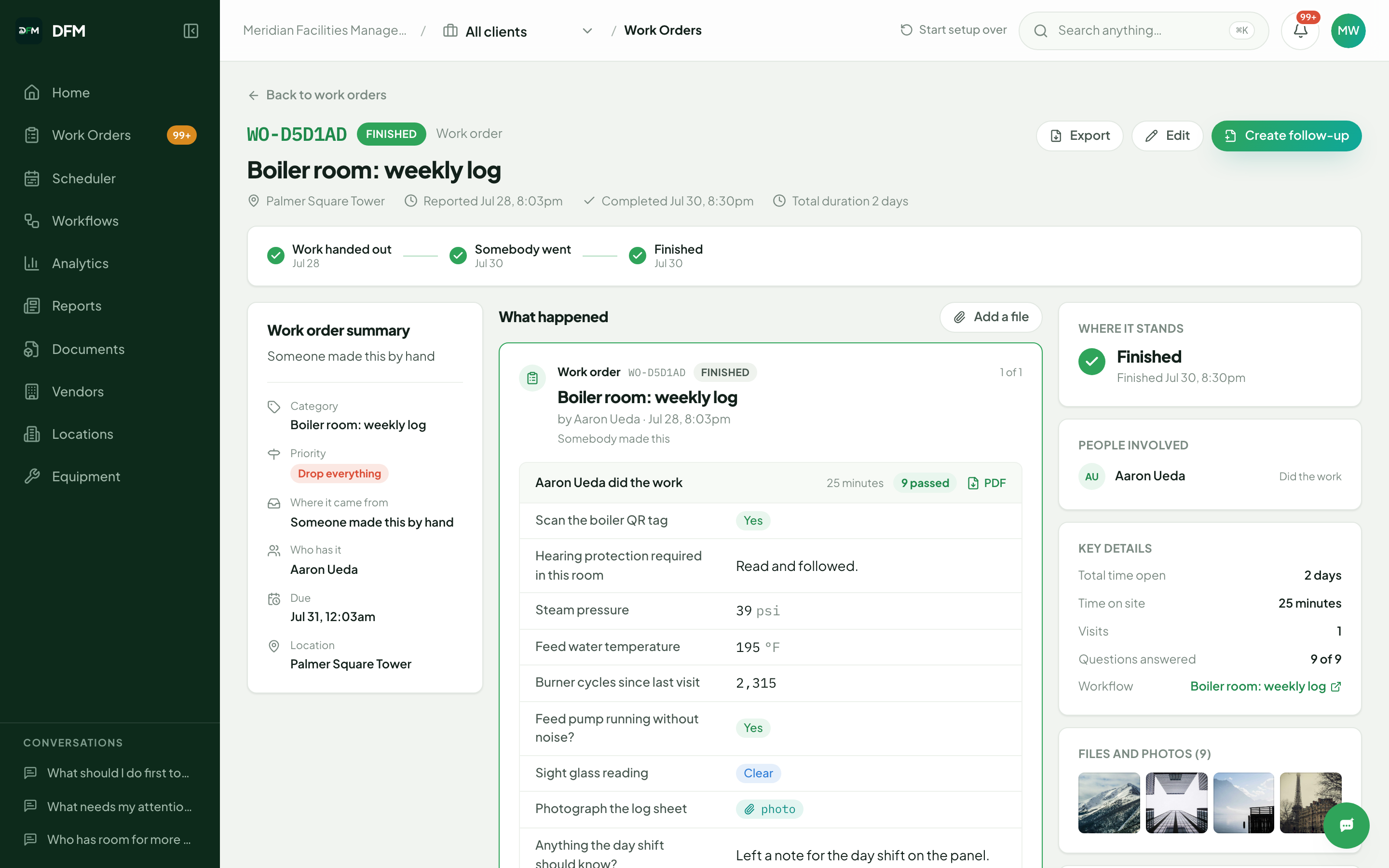Open Documents in the sidebar
The height and width of the screenshot is (868, 1389).
[x=109, y=349]
